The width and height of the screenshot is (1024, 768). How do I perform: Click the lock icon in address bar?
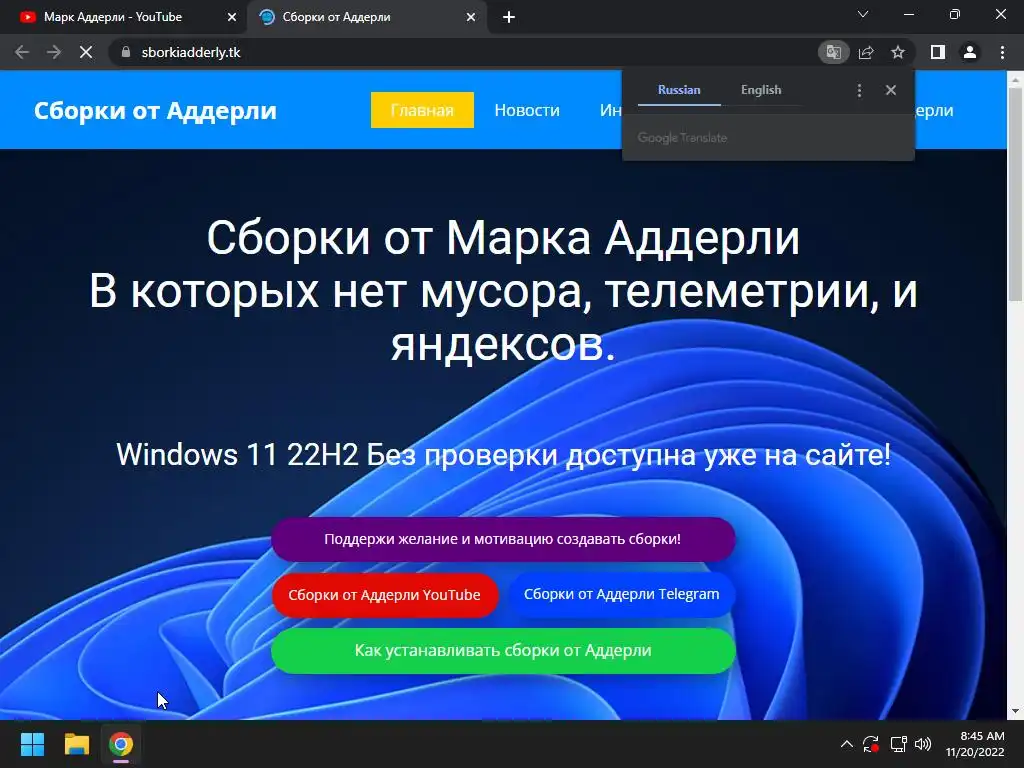(x=126, y=52)
